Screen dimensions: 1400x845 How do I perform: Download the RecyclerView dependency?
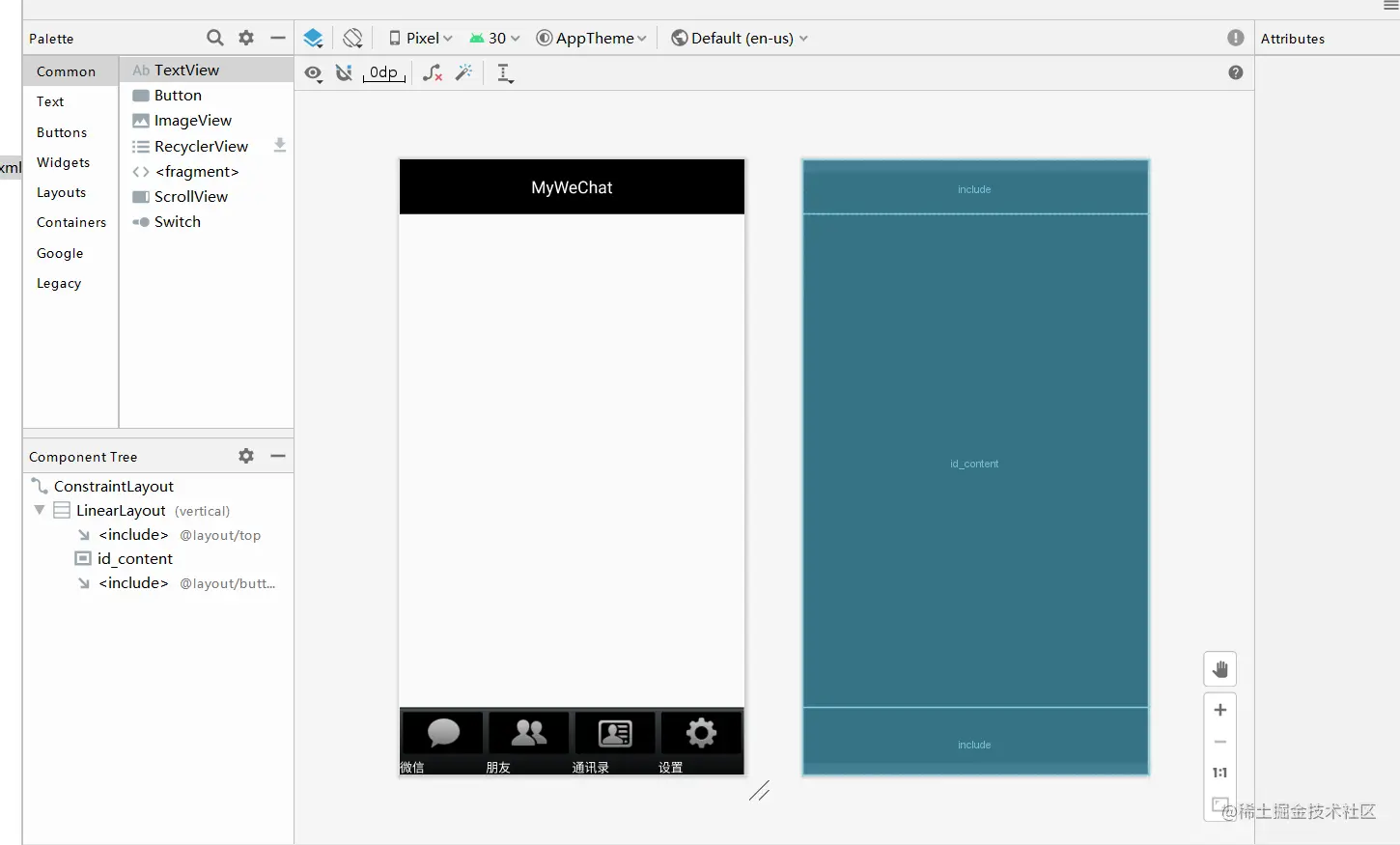[x=280, y=146]
